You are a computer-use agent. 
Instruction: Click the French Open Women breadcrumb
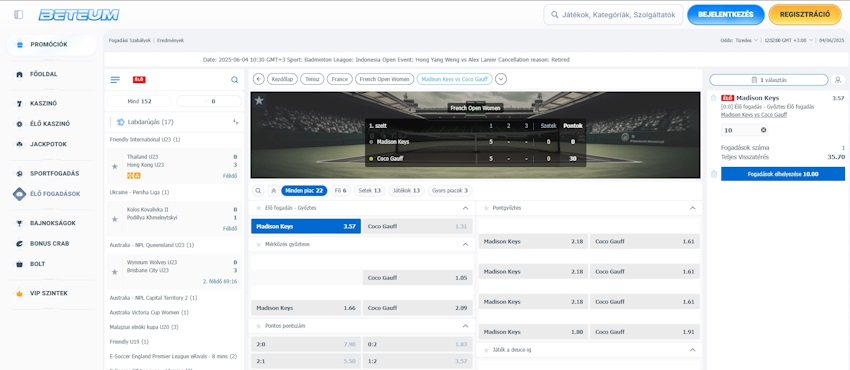[384, 79]
